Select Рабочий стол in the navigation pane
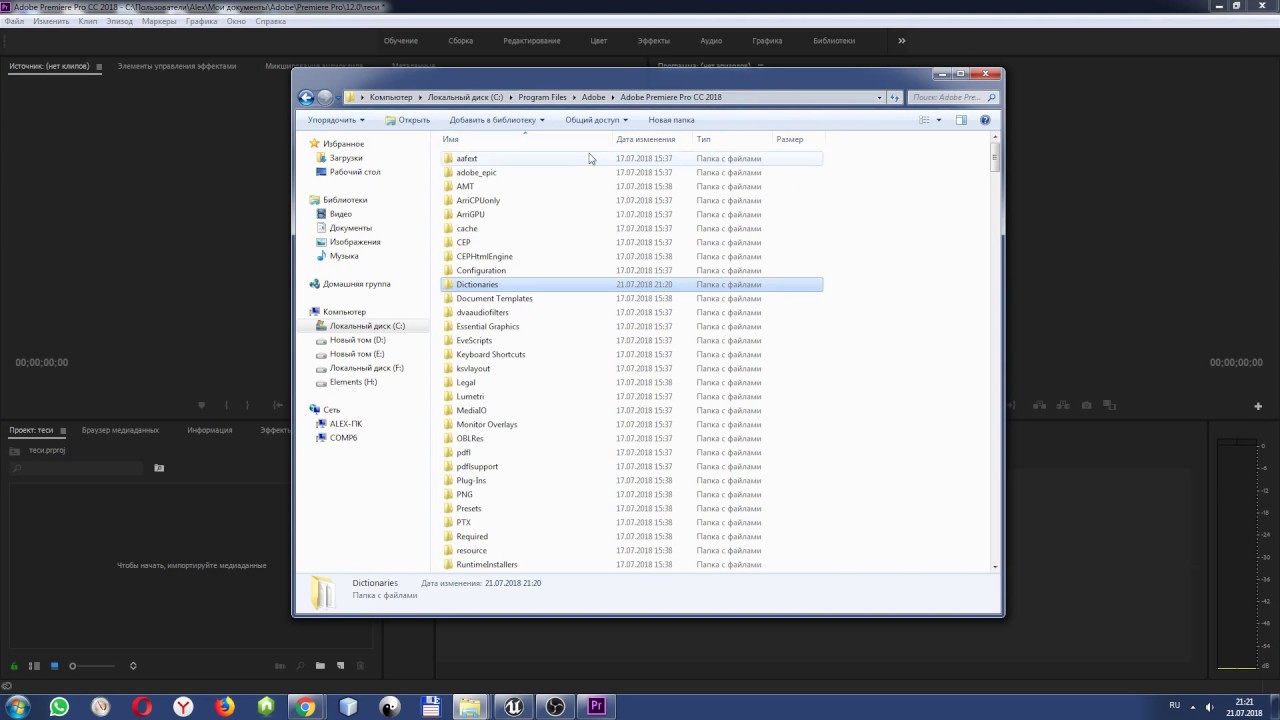 point(355,172)
